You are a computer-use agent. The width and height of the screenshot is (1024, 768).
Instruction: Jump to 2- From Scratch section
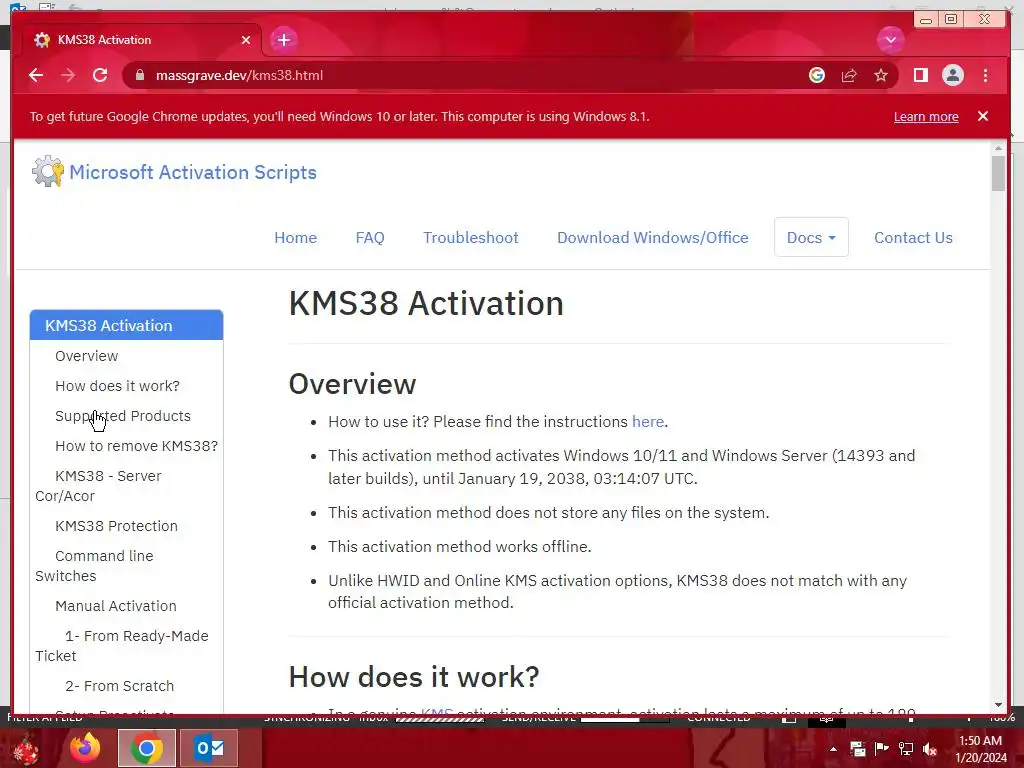point(120,686)
